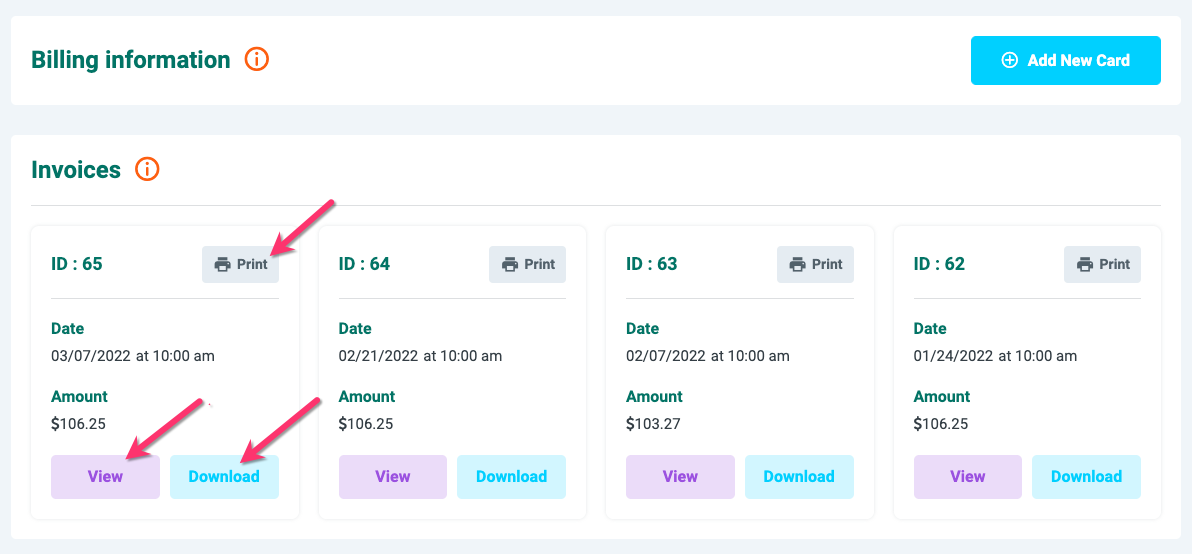Click the printer icon on invoice 63
This screenshot has height=554, width=1192.
tap(797, 265)
